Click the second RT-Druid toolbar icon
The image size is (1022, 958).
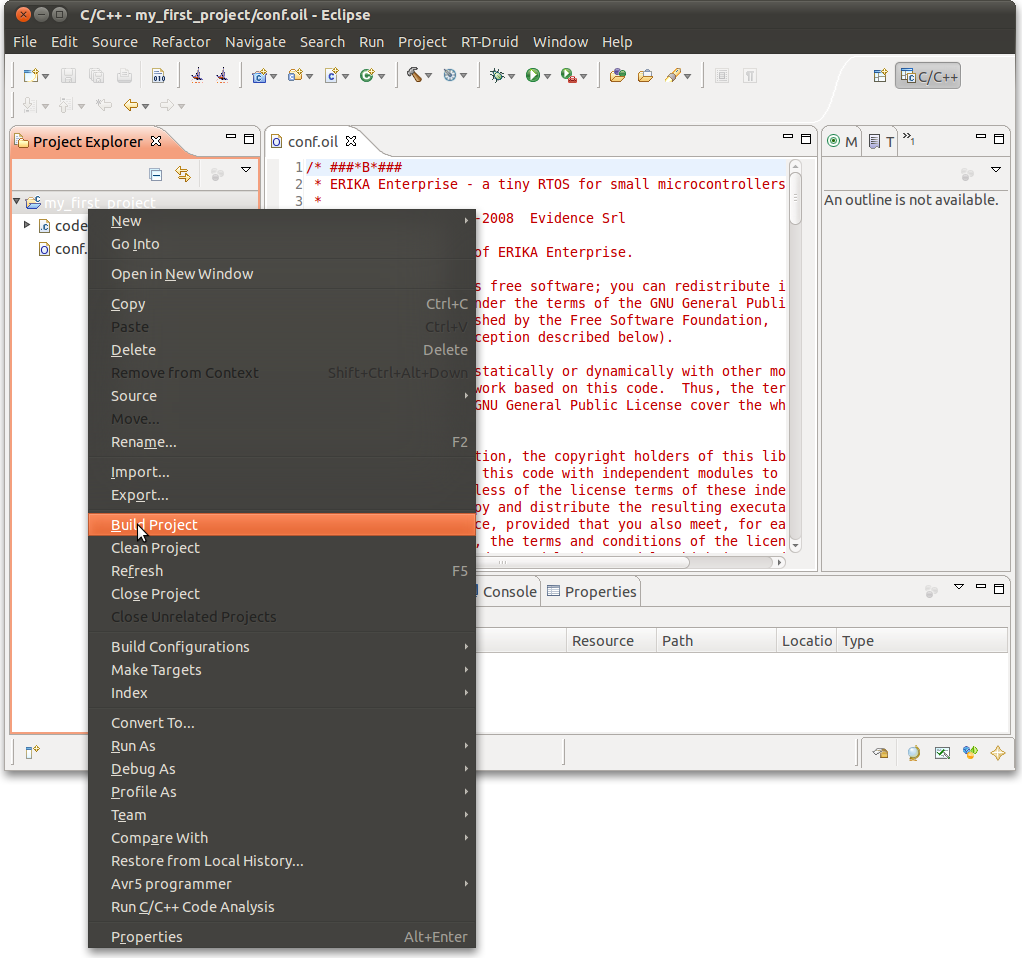click(x=222, y=76)
